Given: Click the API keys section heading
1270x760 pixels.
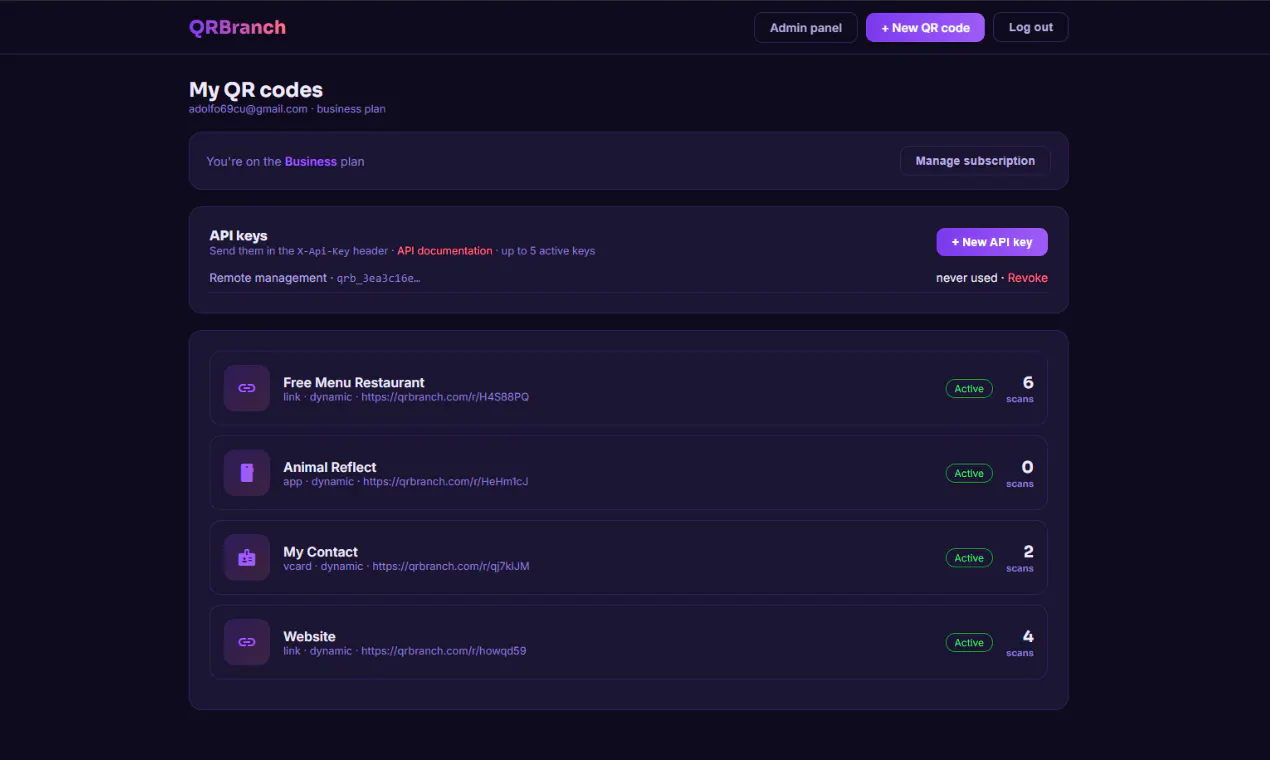Looking at the screenshot, I should point(238,236).
